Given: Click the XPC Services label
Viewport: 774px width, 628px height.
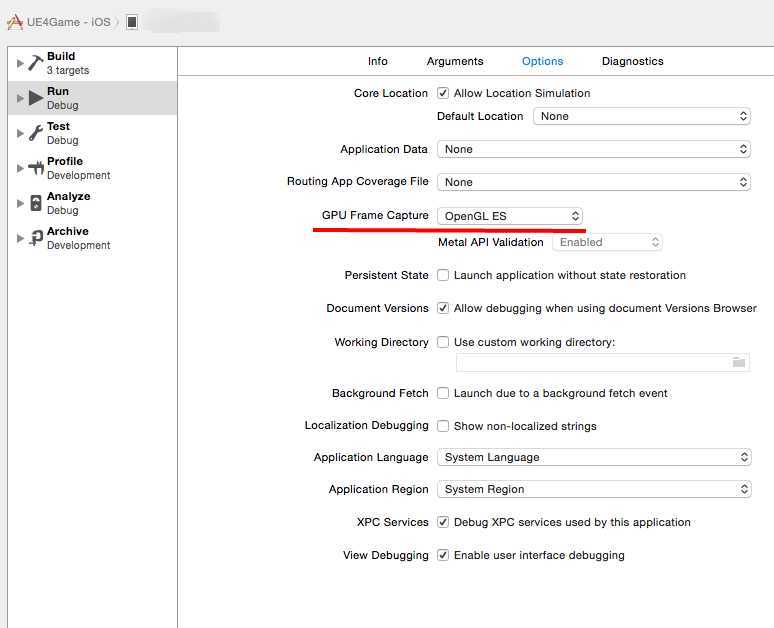Looking at the screenshot, I should tap(392, 522).
